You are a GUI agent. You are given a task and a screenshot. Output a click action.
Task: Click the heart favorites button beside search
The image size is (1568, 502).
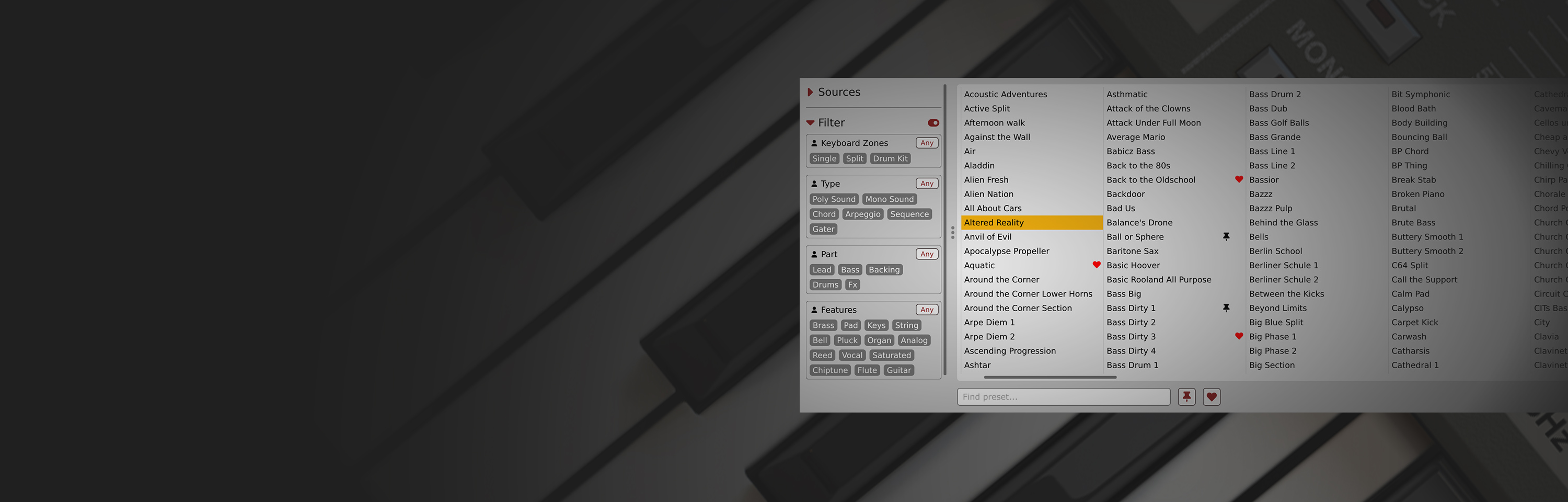pyautogui.click(x=1212, y=396)
